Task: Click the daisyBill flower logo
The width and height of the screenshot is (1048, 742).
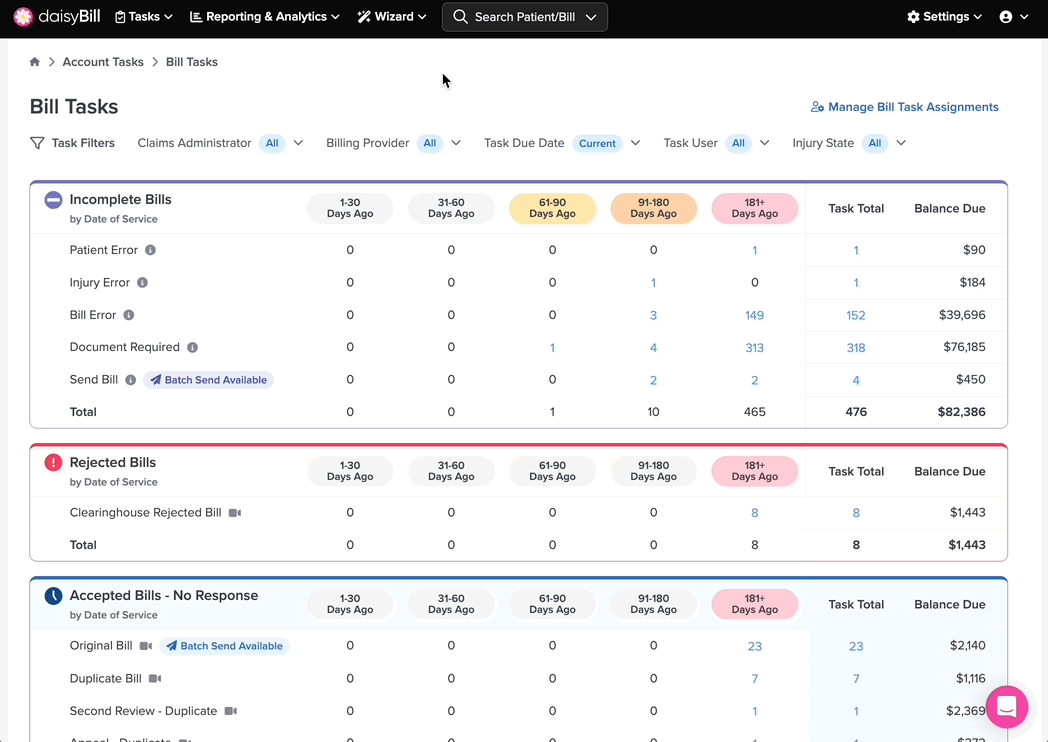Action: pos(23,17)
